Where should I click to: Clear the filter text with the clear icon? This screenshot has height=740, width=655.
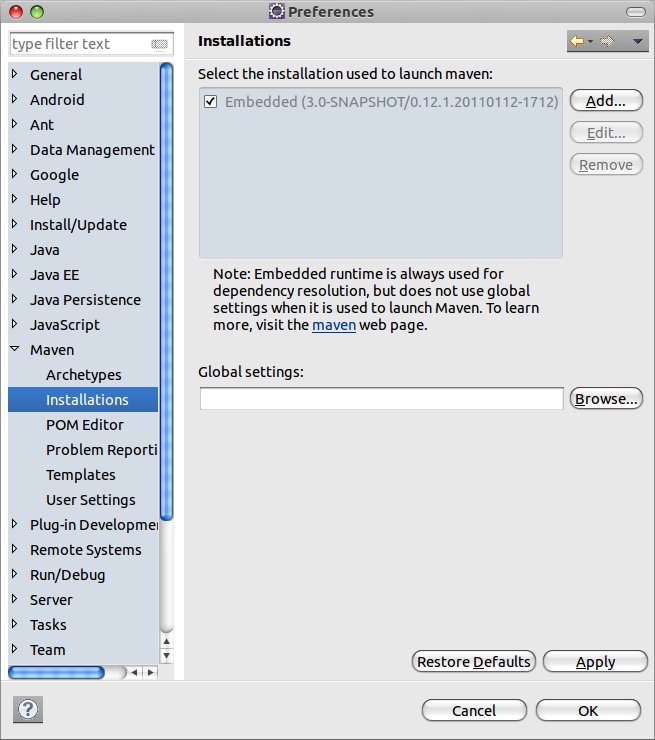point(160,44)
